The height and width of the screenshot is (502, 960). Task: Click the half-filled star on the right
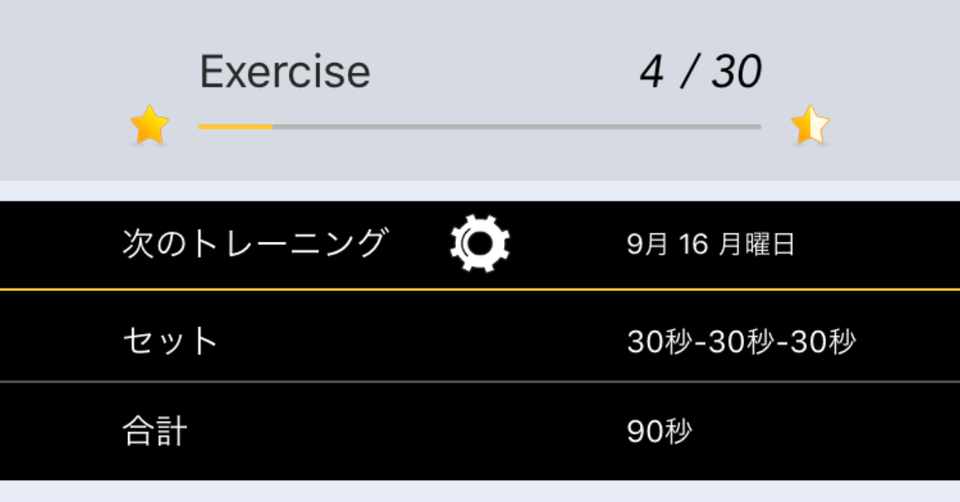coord(809,126)
